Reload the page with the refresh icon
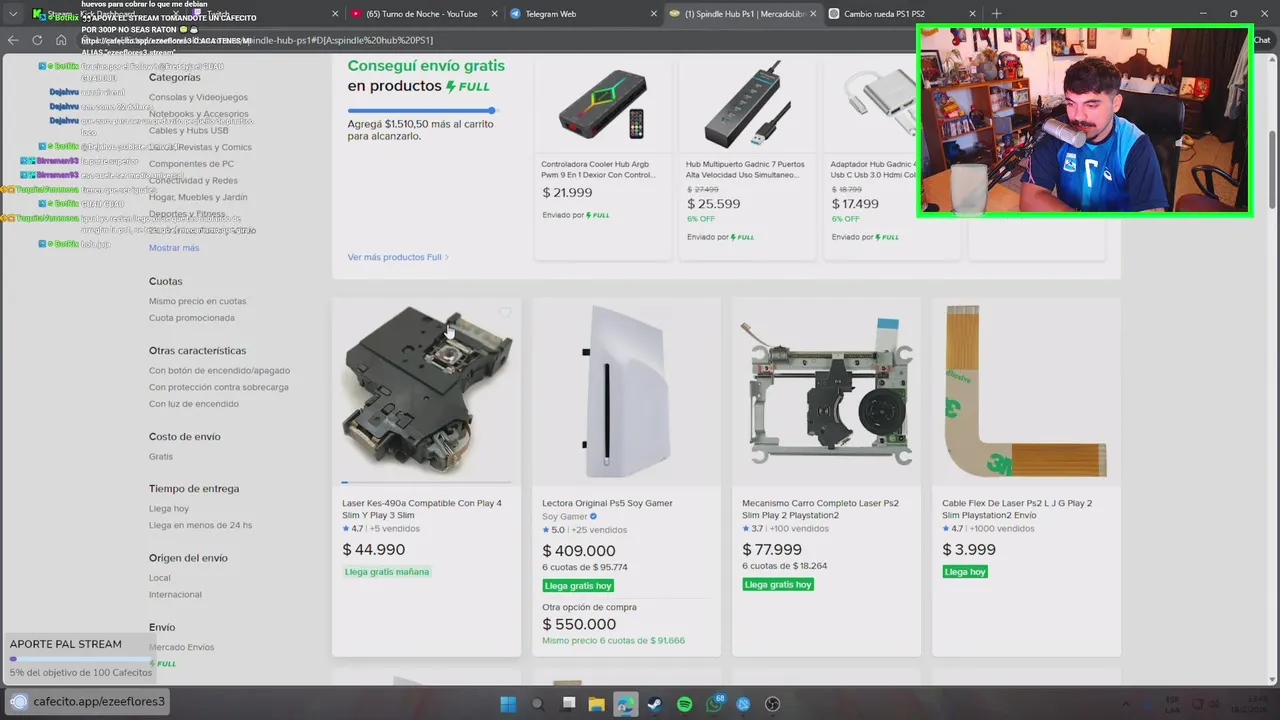This screenshot has height=720, width=1280. pos(37,40)
